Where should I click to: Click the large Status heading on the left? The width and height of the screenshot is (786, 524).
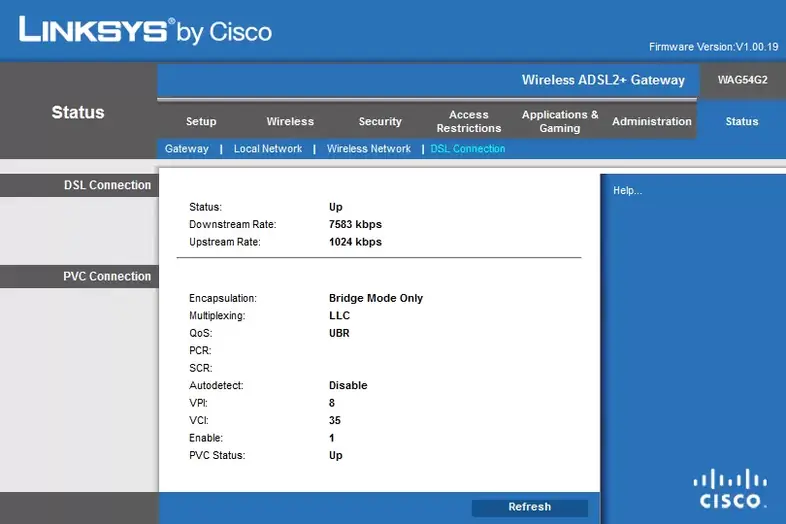pos(78,112)
